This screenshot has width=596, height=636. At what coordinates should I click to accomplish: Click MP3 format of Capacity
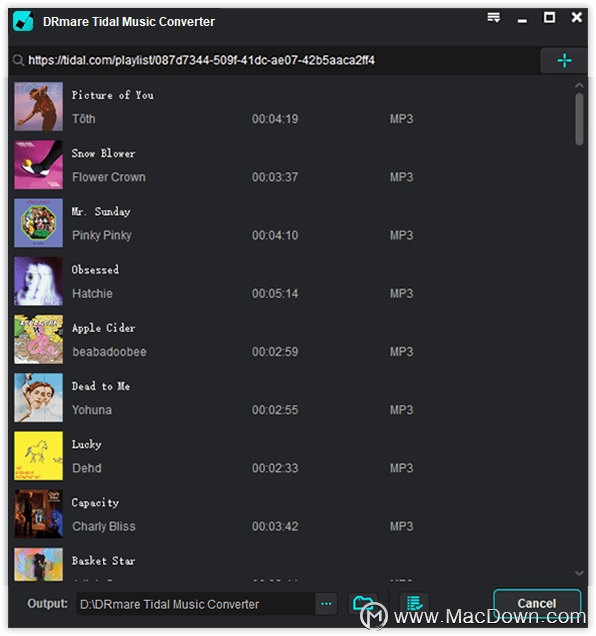coord(401,526)
